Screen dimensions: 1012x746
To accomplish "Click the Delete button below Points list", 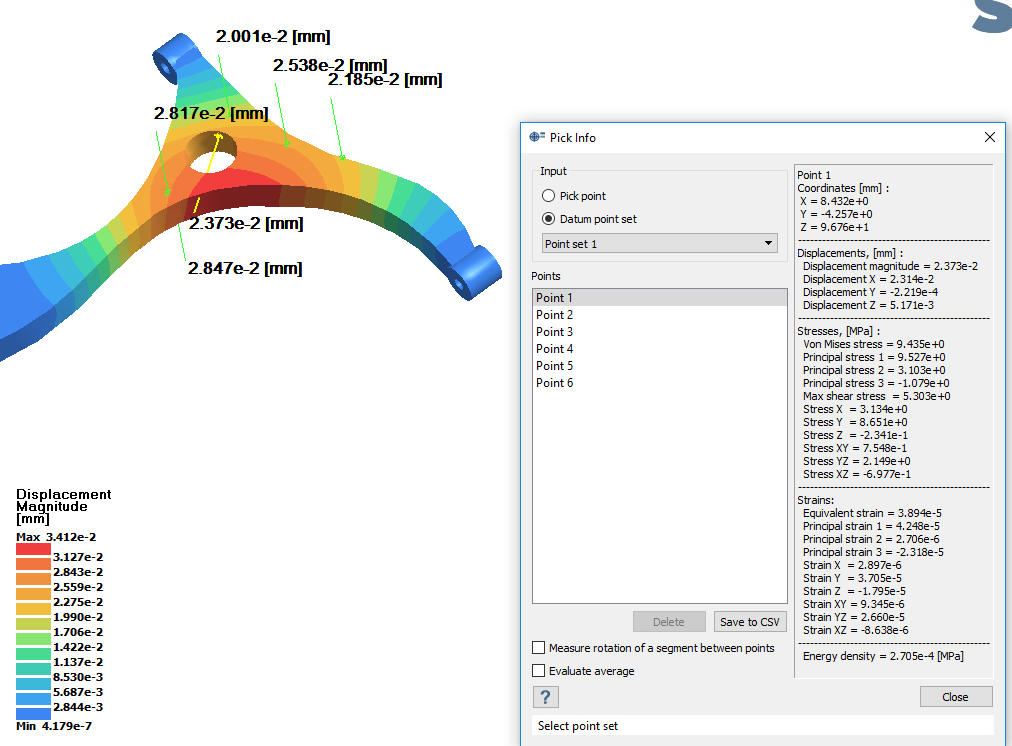I will (668, 622).
